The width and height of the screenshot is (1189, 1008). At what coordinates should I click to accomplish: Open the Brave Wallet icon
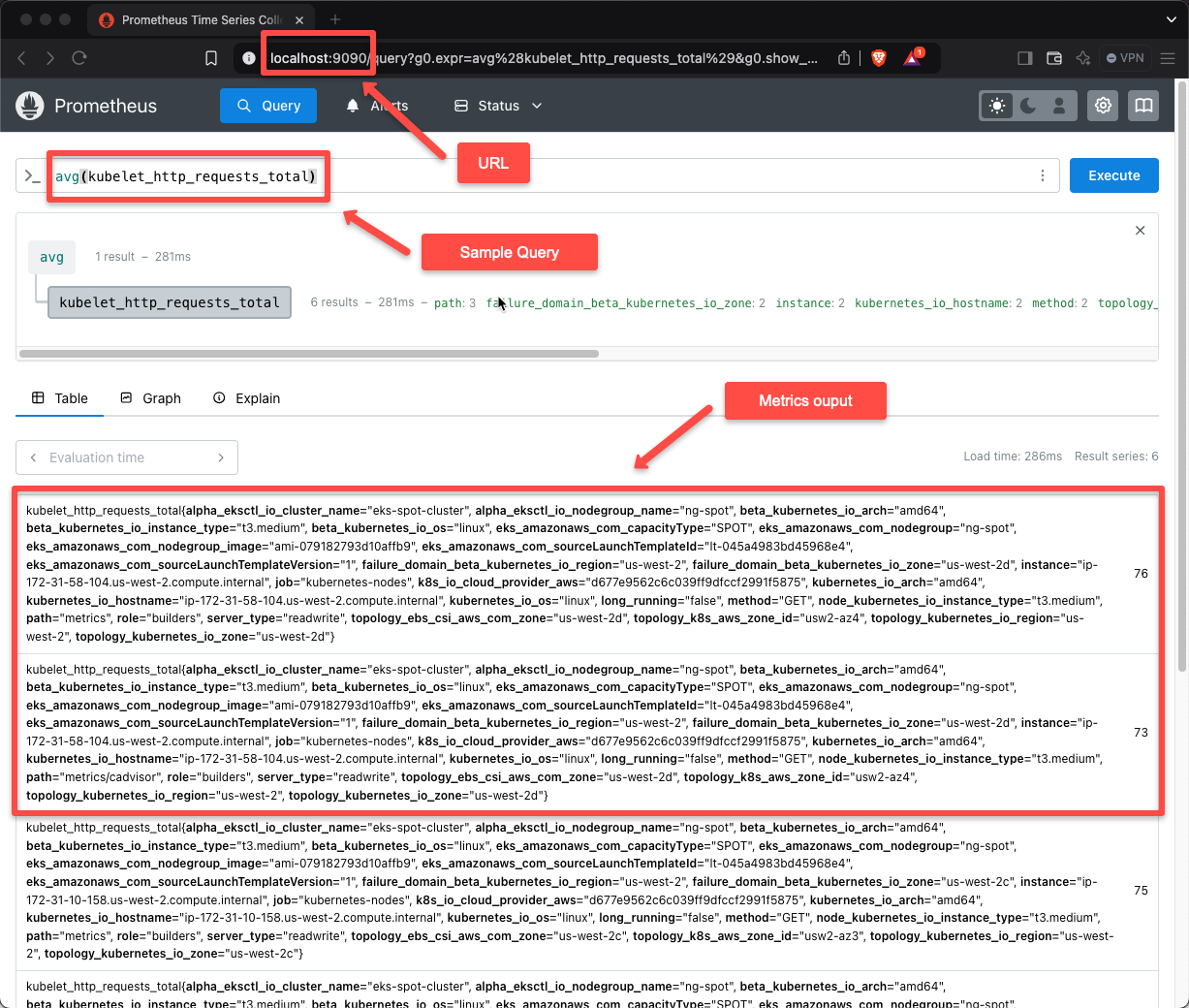tap(1054, 58)
